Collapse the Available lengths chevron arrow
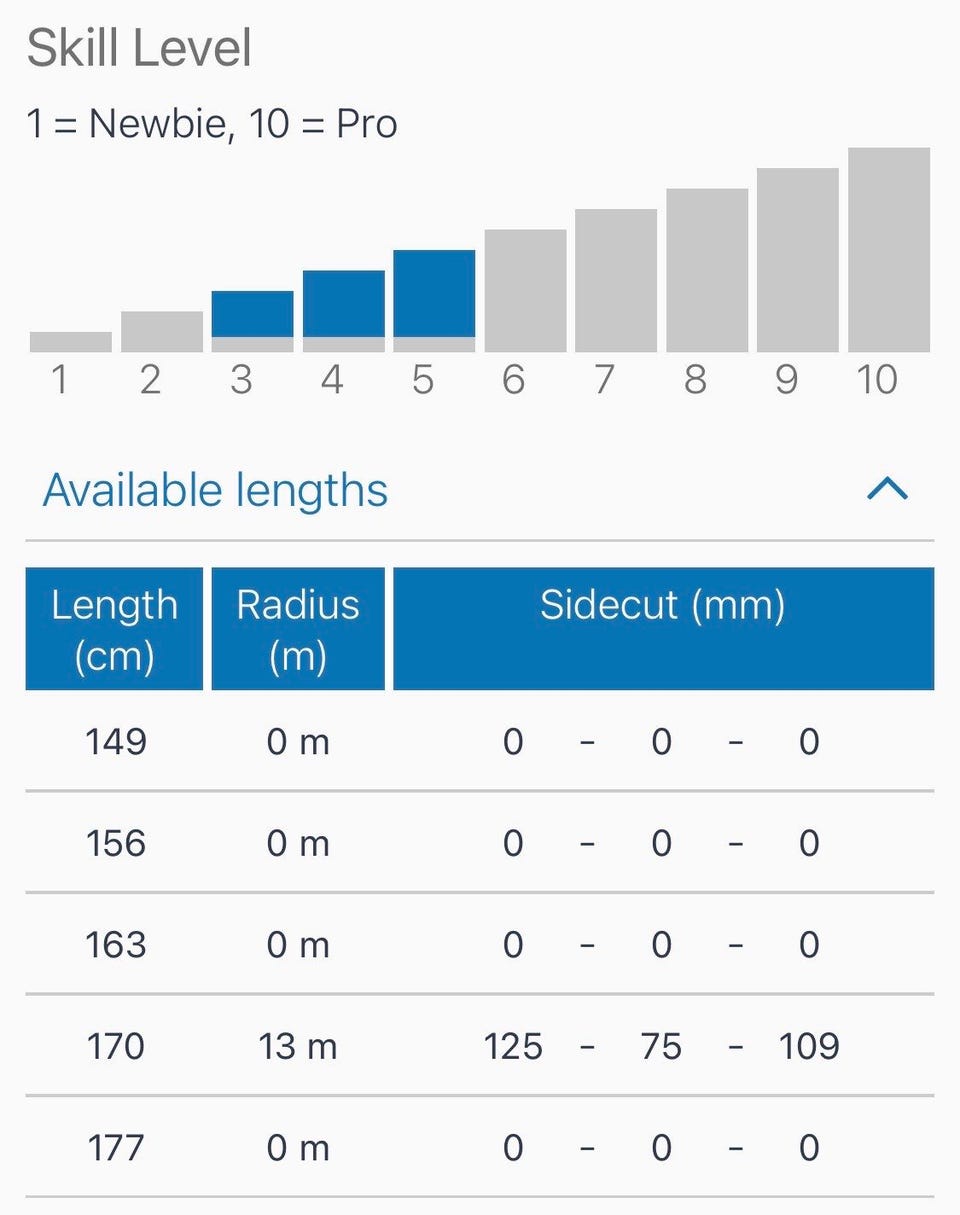960x1215 pixels. tap(887, 488)
